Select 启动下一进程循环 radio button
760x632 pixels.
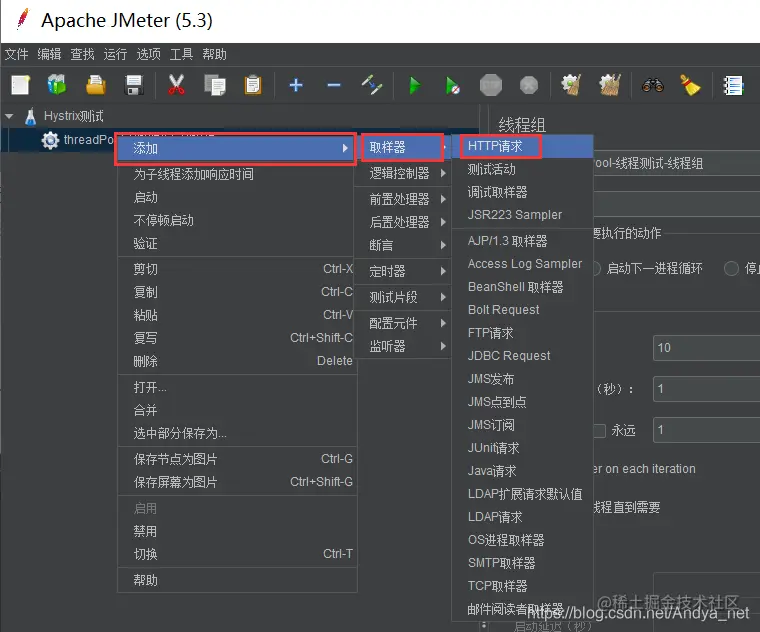(596, 269)
